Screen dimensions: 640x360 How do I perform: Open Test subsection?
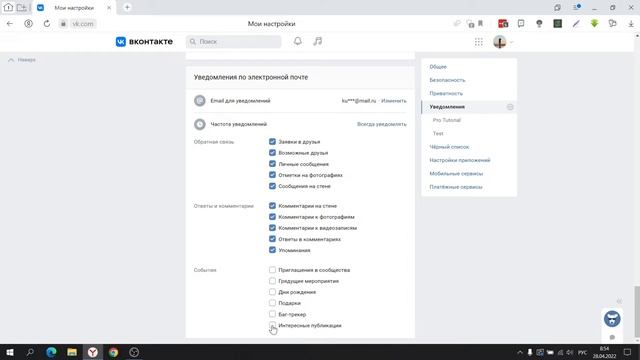(x=438, y=133)
